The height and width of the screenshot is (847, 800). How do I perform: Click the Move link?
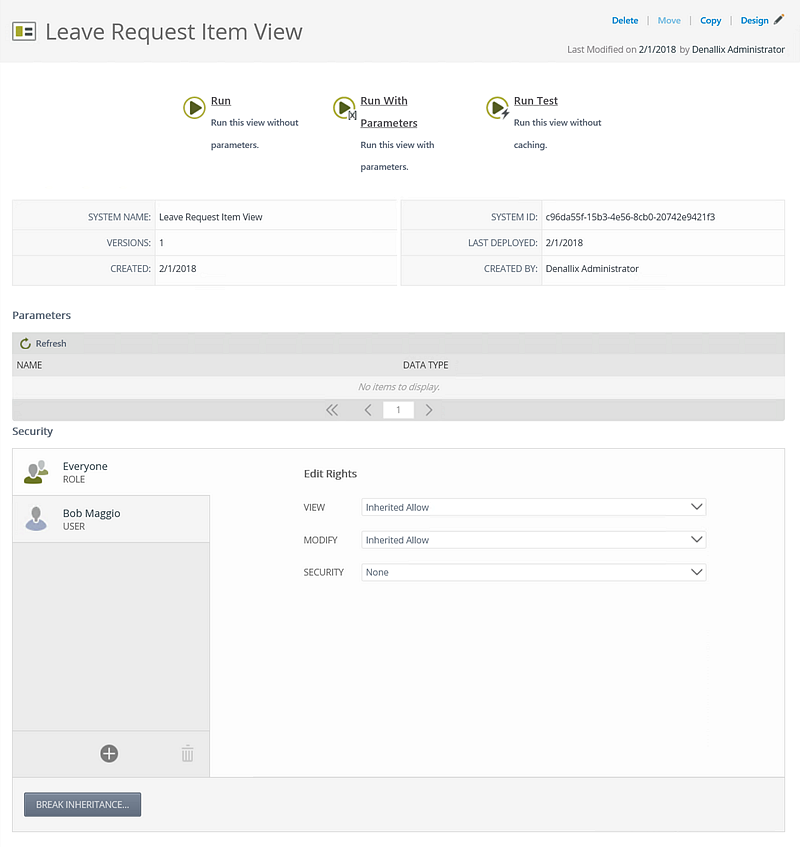coord(669,21)
